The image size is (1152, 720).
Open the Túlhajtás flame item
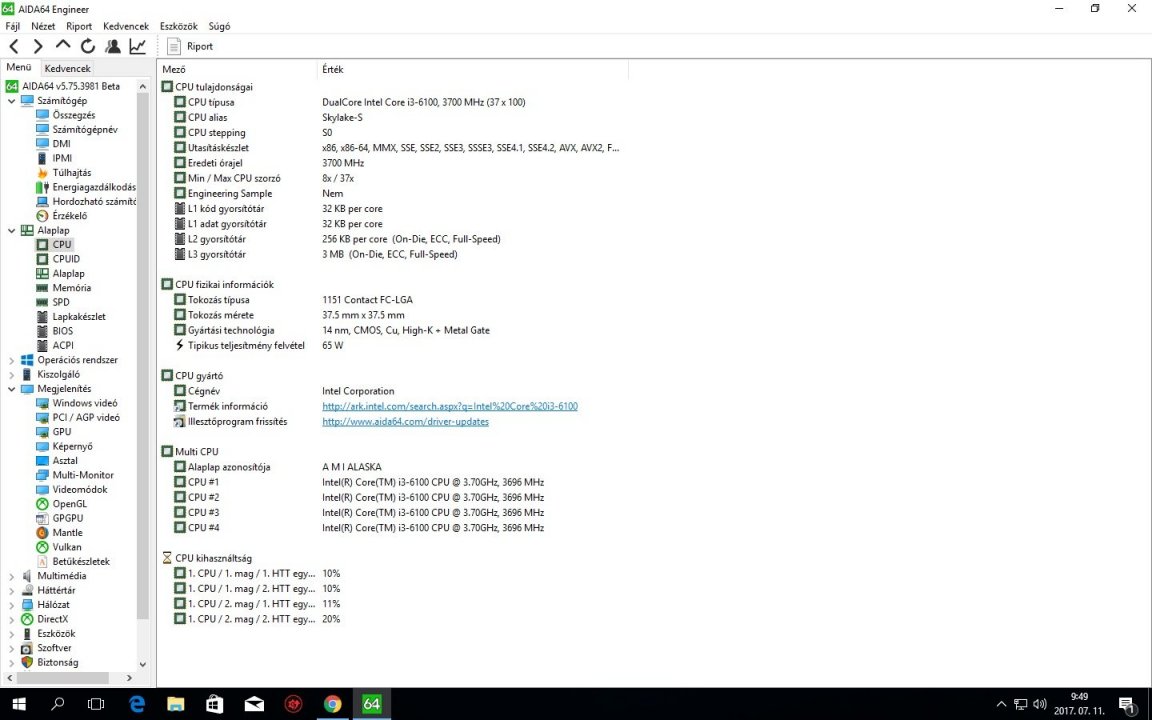click(x=71, y=173)
